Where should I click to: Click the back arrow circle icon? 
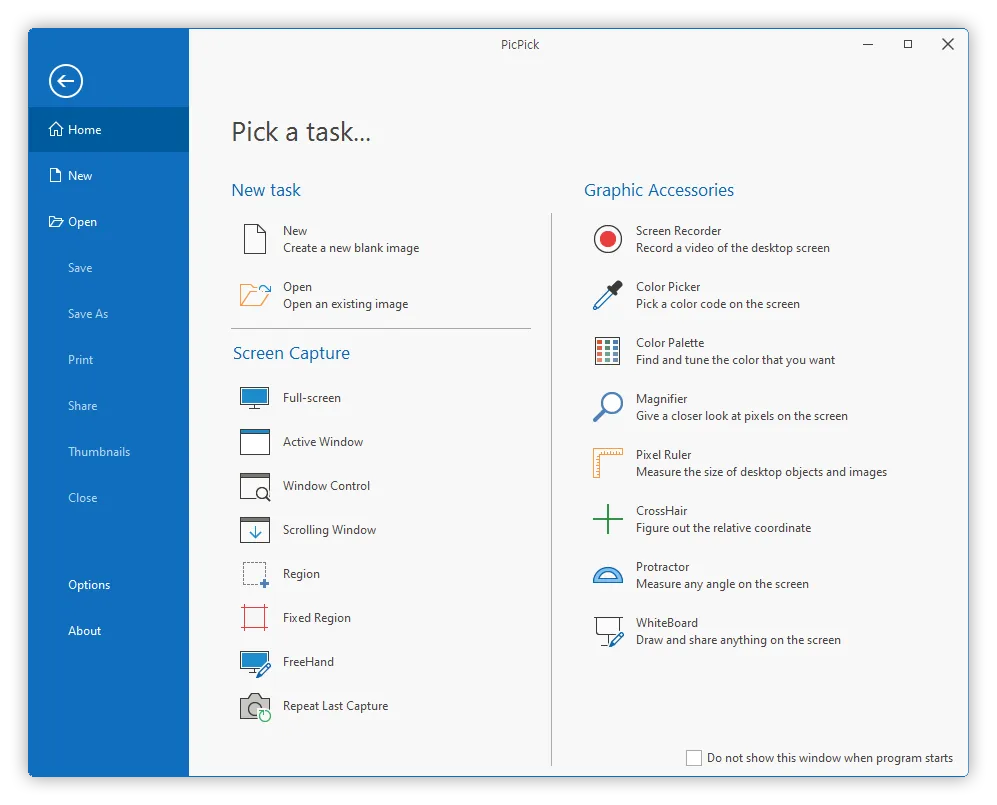pos(66,81)
